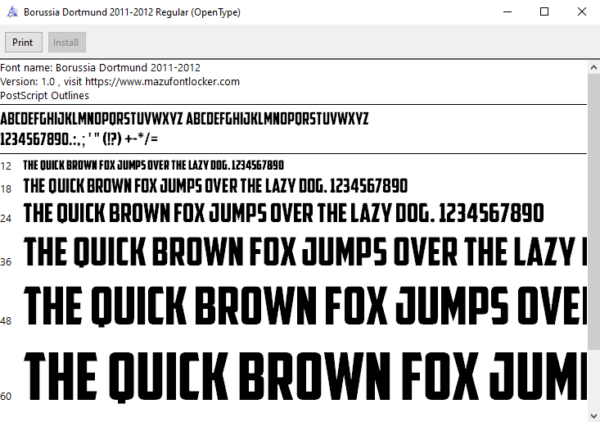Click the Print button
This screenshot has width=600, height=422.
point(23,42)
